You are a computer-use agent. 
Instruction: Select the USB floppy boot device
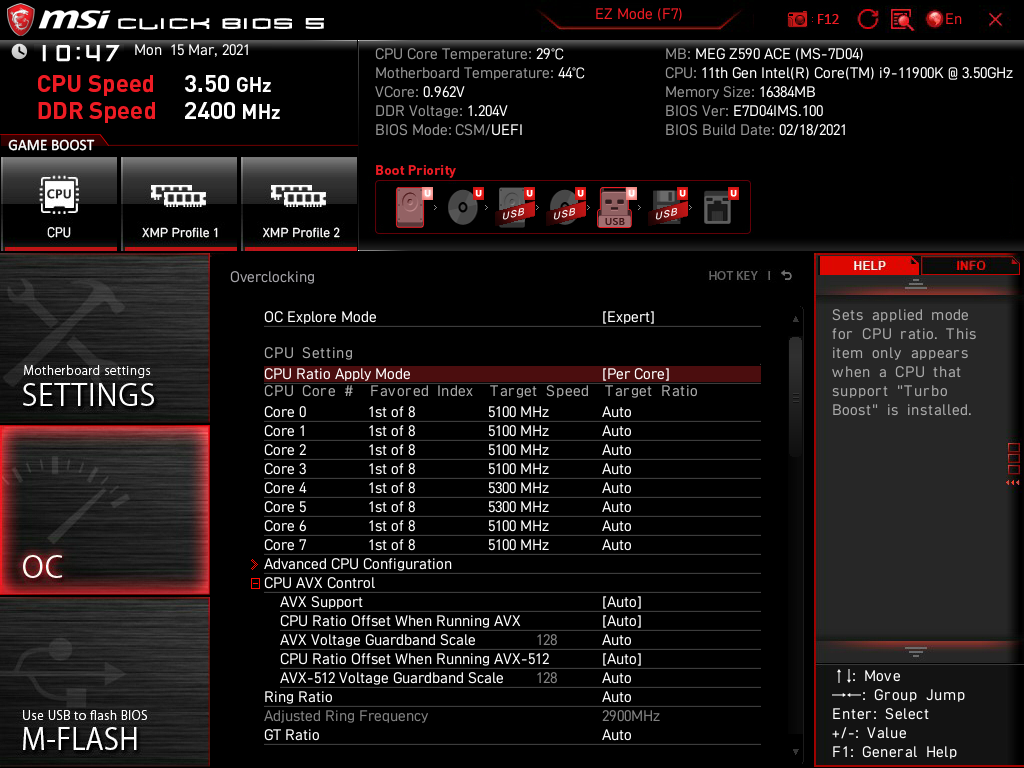coord(667,207)
